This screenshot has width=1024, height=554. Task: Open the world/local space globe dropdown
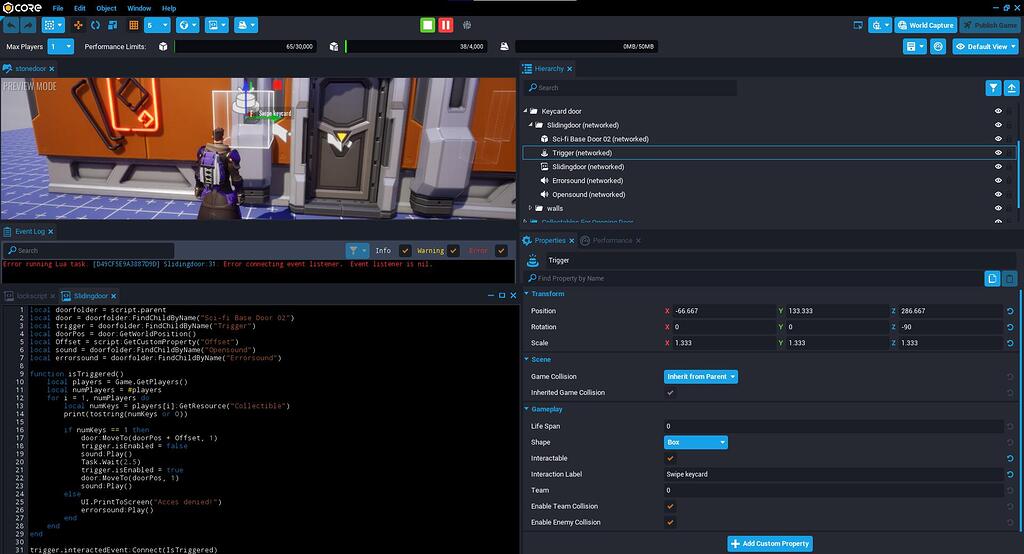(x=187, y=25)
